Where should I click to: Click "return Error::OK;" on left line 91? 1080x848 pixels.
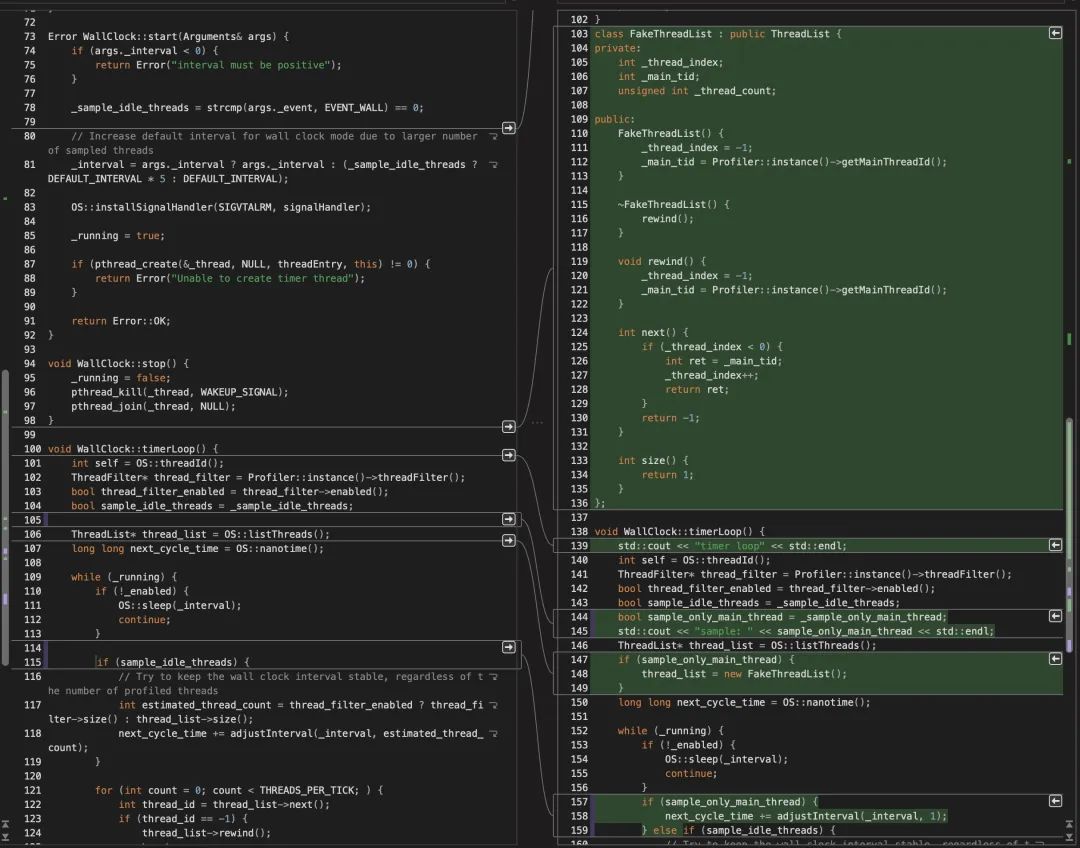point(121,321)
